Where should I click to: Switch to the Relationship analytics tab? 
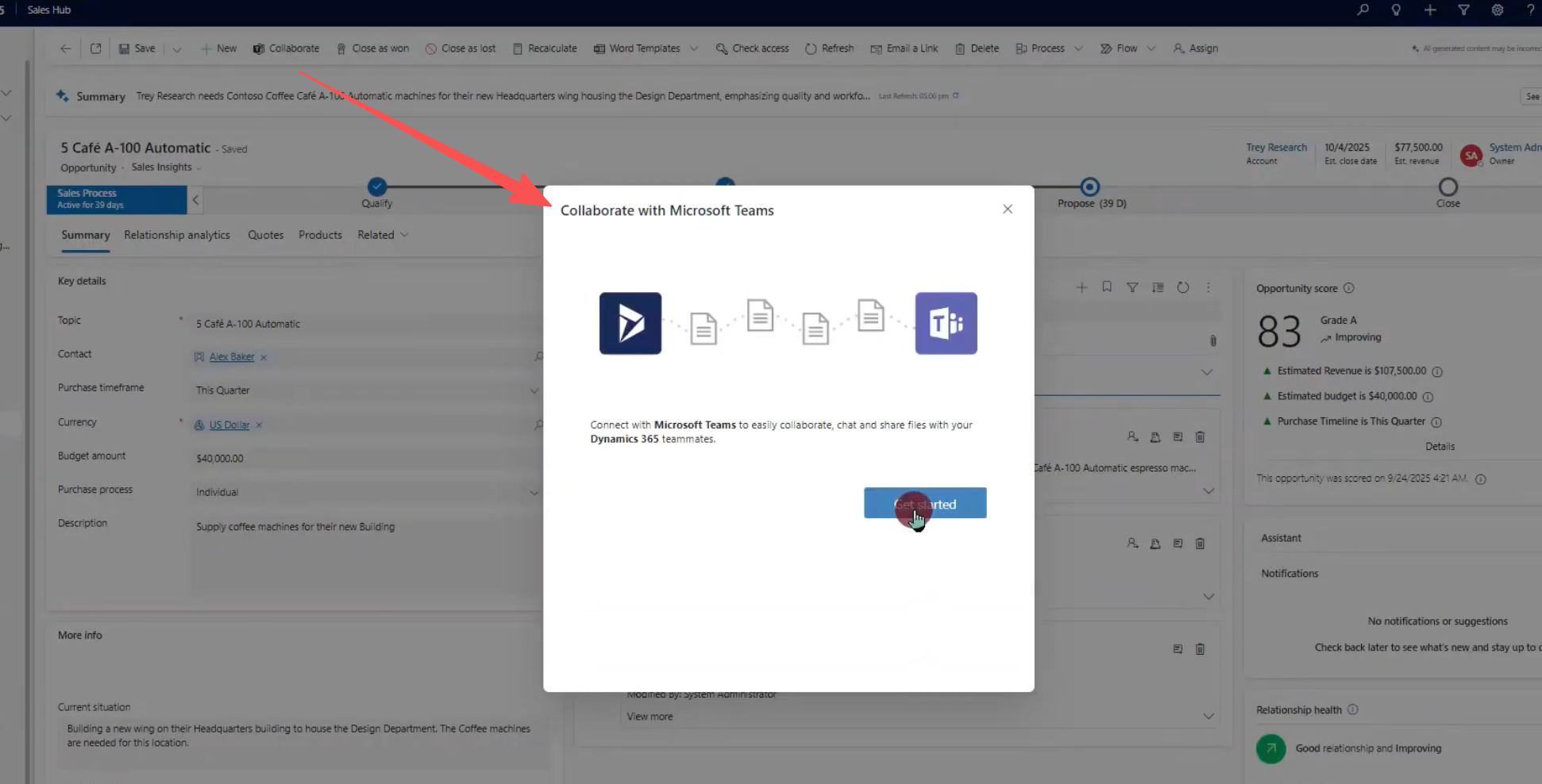coord(177,235)
